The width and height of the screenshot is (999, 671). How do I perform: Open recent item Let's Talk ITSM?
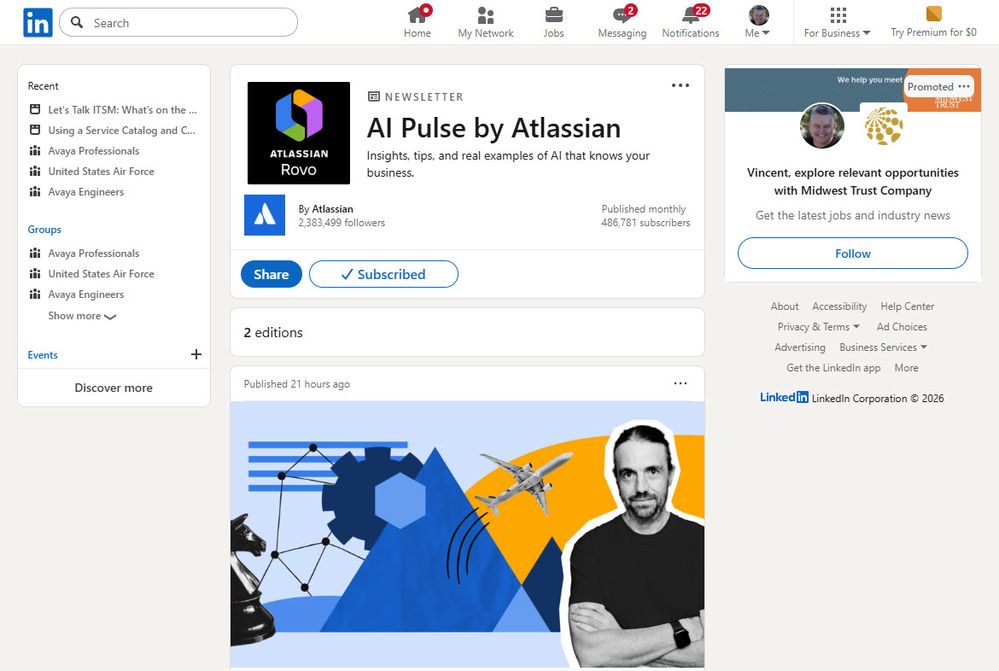coord(113,110)
